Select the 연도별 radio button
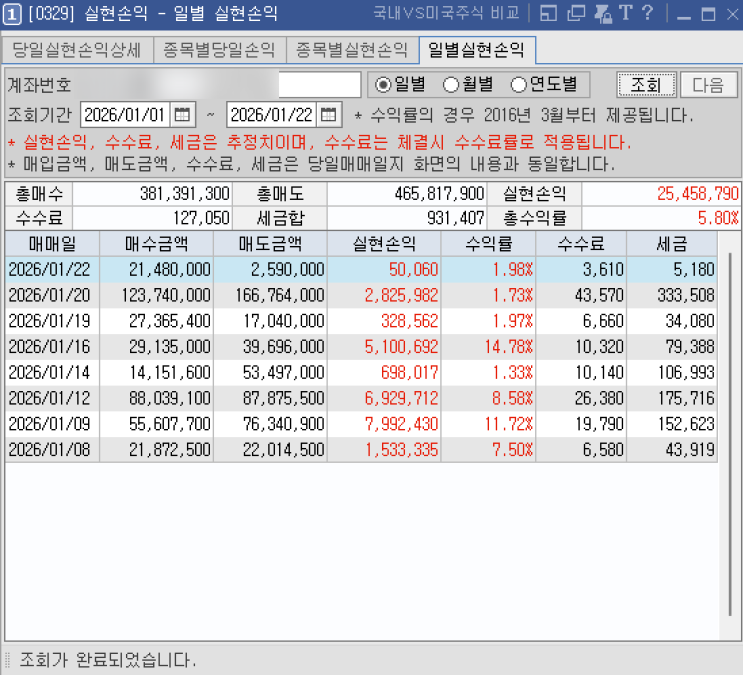This screenshot has width=743, height=675. pos(518,85)
